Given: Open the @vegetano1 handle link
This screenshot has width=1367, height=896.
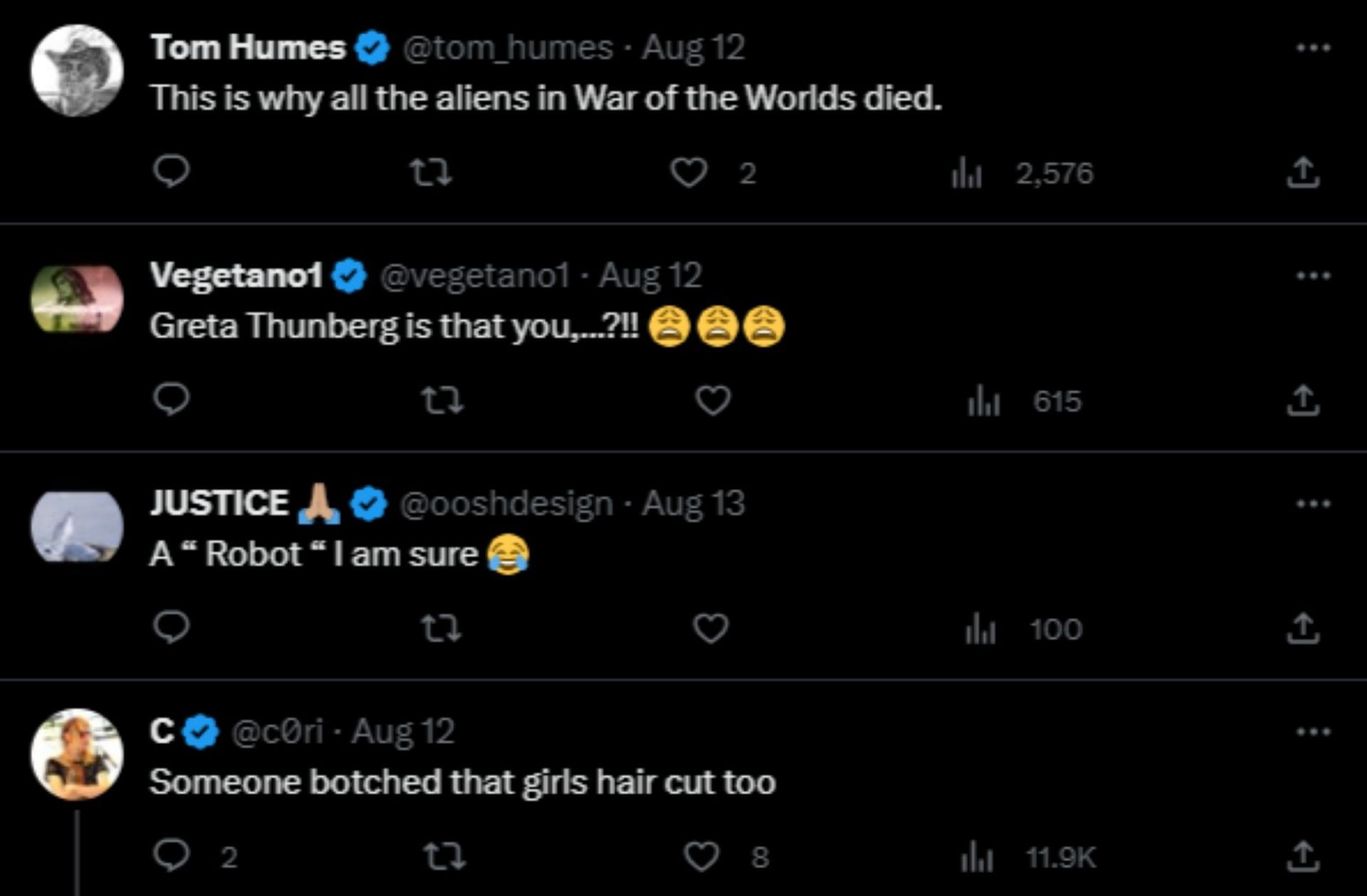Looking at the screenshot, I should [475, 276].
